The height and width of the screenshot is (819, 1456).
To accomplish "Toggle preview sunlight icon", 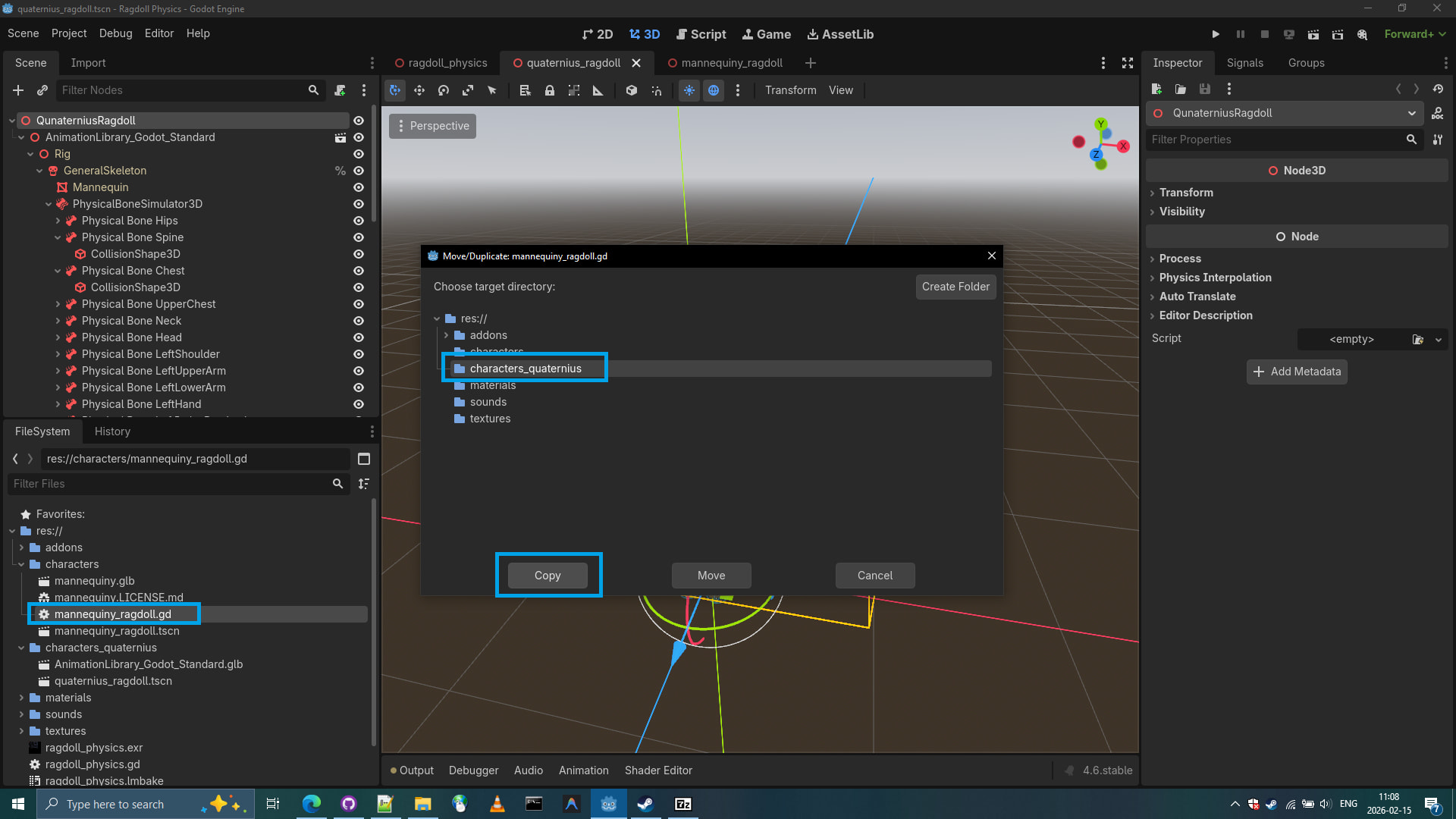I will coord(689,90).
